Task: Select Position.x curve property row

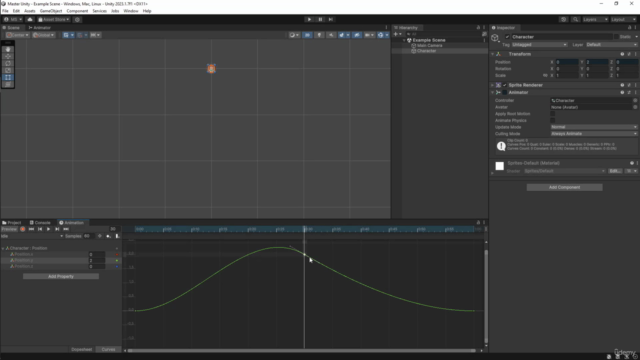Action: (x=60, y=254)
